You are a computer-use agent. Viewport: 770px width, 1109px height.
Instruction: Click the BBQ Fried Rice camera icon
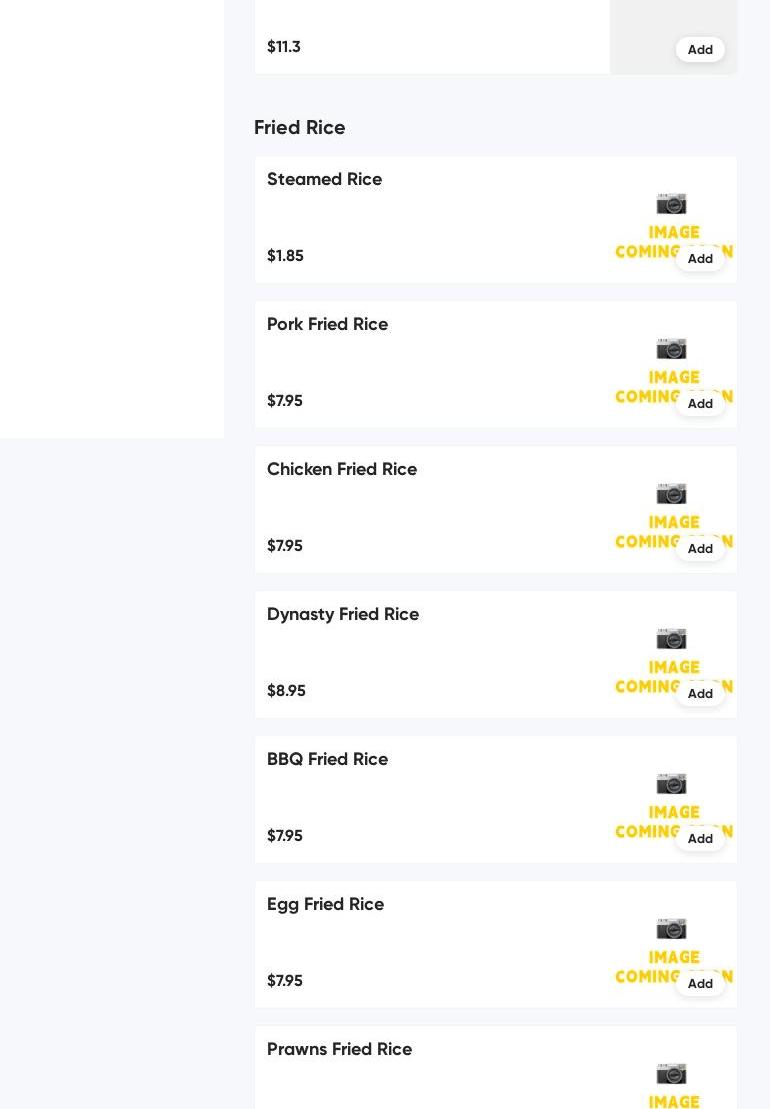point(672,784)
